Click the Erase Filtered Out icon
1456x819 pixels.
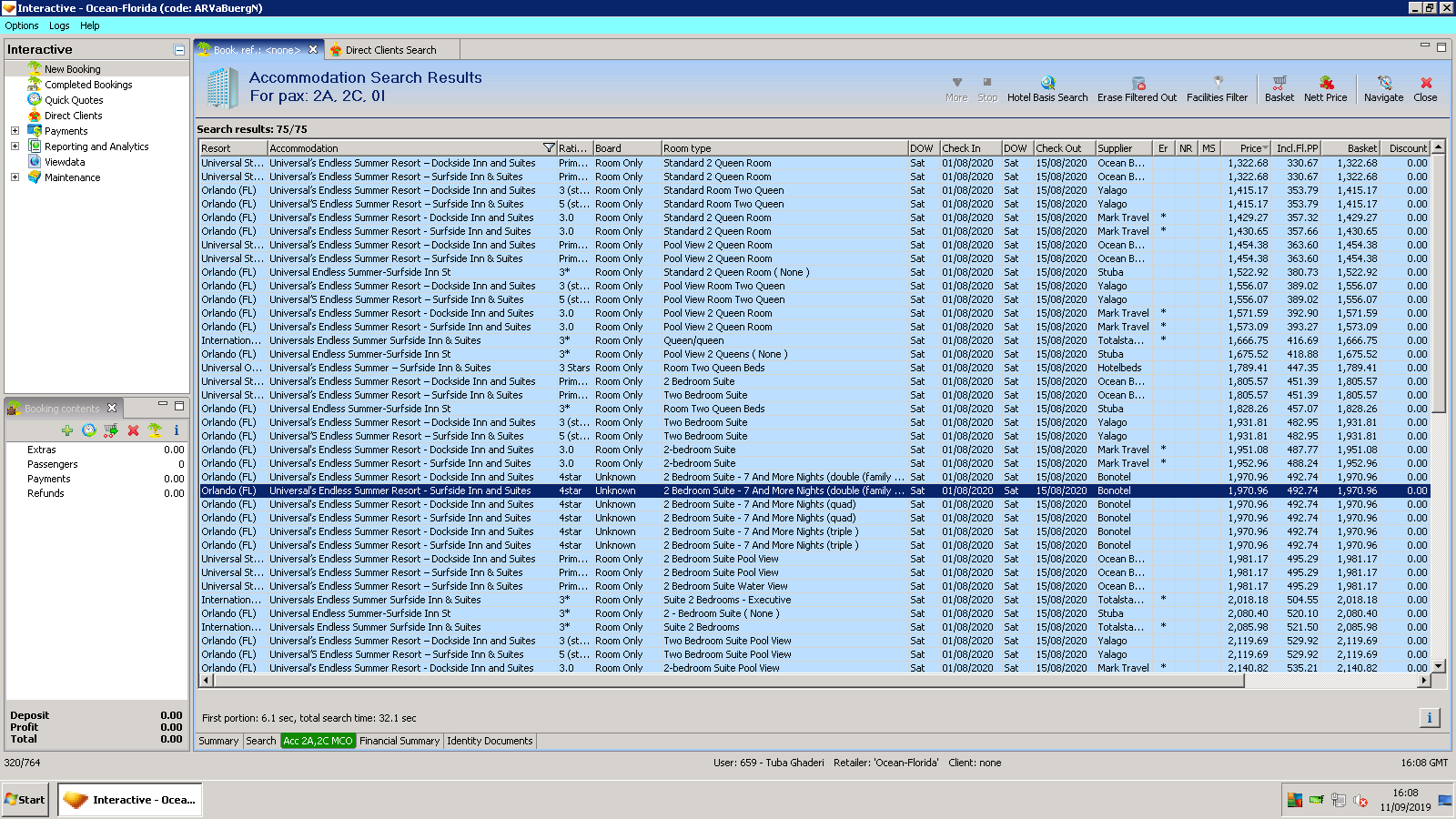pyautogui.click(x=1137, y=84)
